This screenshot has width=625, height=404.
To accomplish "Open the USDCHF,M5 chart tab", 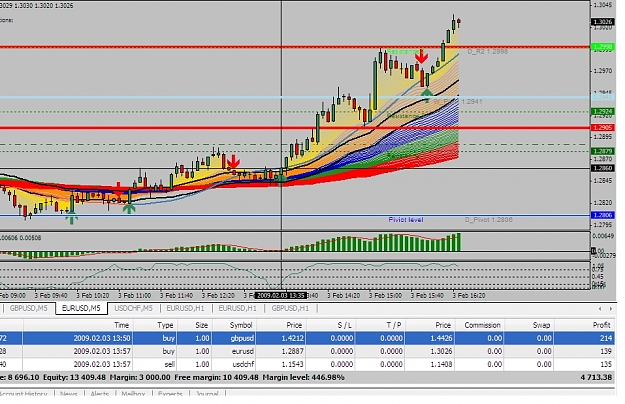I will 134,308.
